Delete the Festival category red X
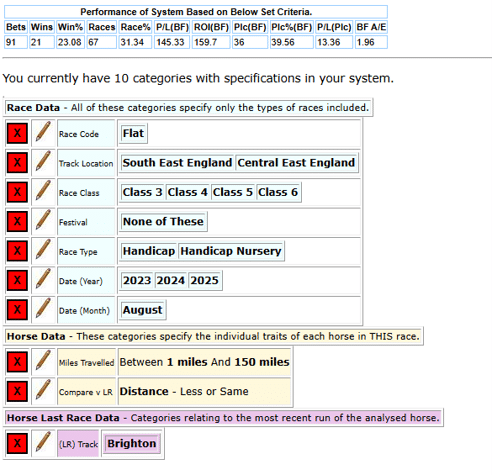The height and width of the screenshot is (475, 492). point(17,221)
